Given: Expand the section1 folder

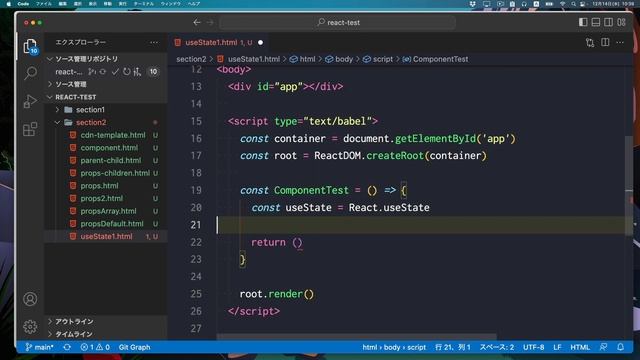Looking at the screenshot, I should pyautogui.click(x=106, y=110).
